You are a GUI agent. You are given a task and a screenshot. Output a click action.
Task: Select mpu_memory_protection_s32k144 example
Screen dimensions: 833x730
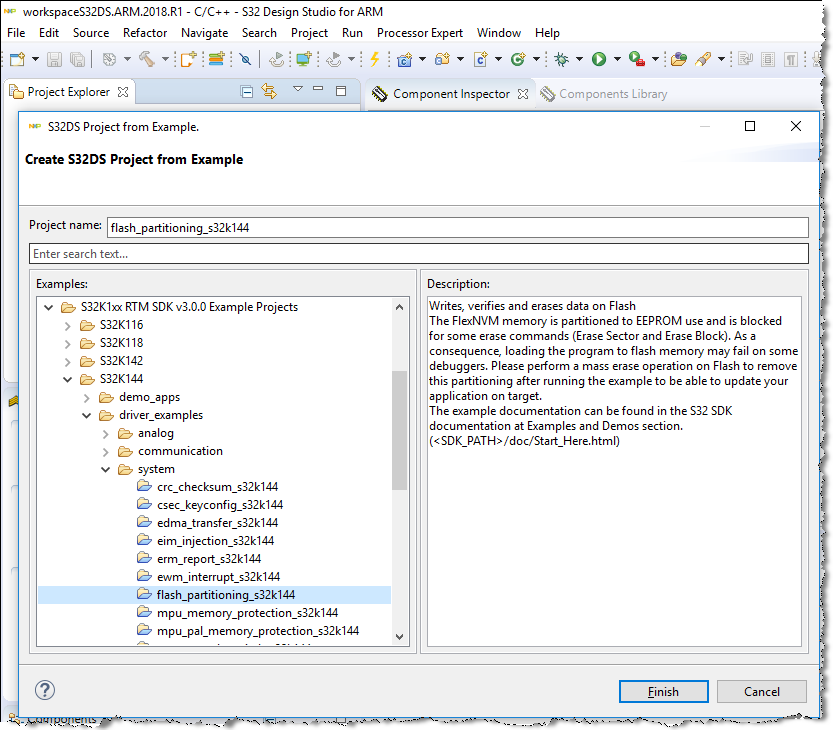247,613
